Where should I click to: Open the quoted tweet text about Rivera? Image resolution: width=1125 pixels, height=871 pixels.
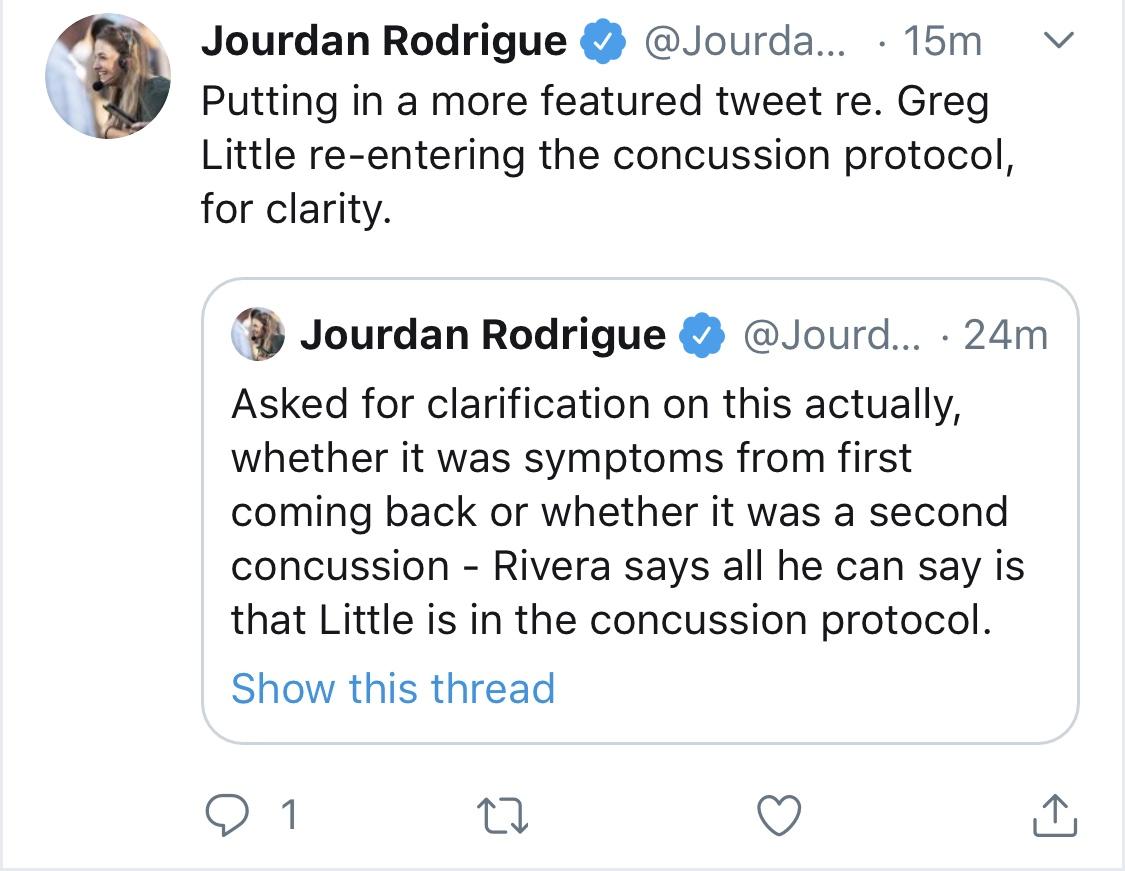(x=627, y=512)
